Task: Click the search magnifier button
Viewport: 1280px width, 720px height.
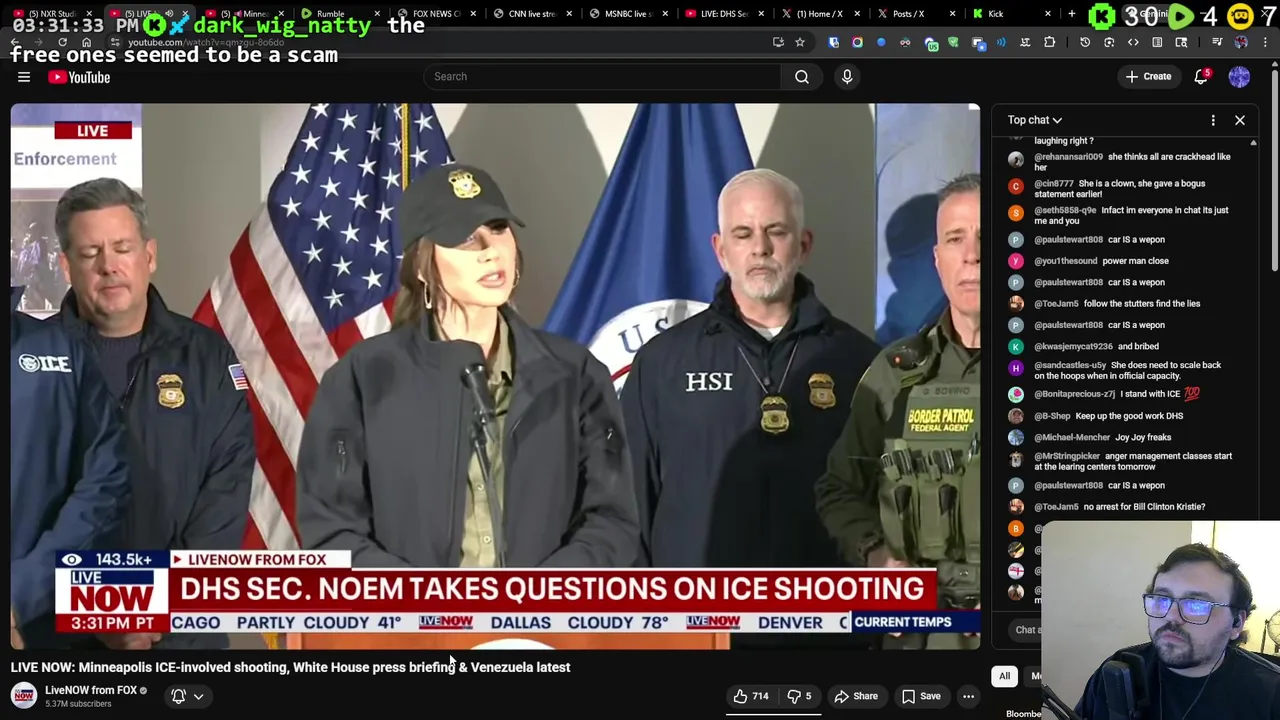Action: pos(802,76)
